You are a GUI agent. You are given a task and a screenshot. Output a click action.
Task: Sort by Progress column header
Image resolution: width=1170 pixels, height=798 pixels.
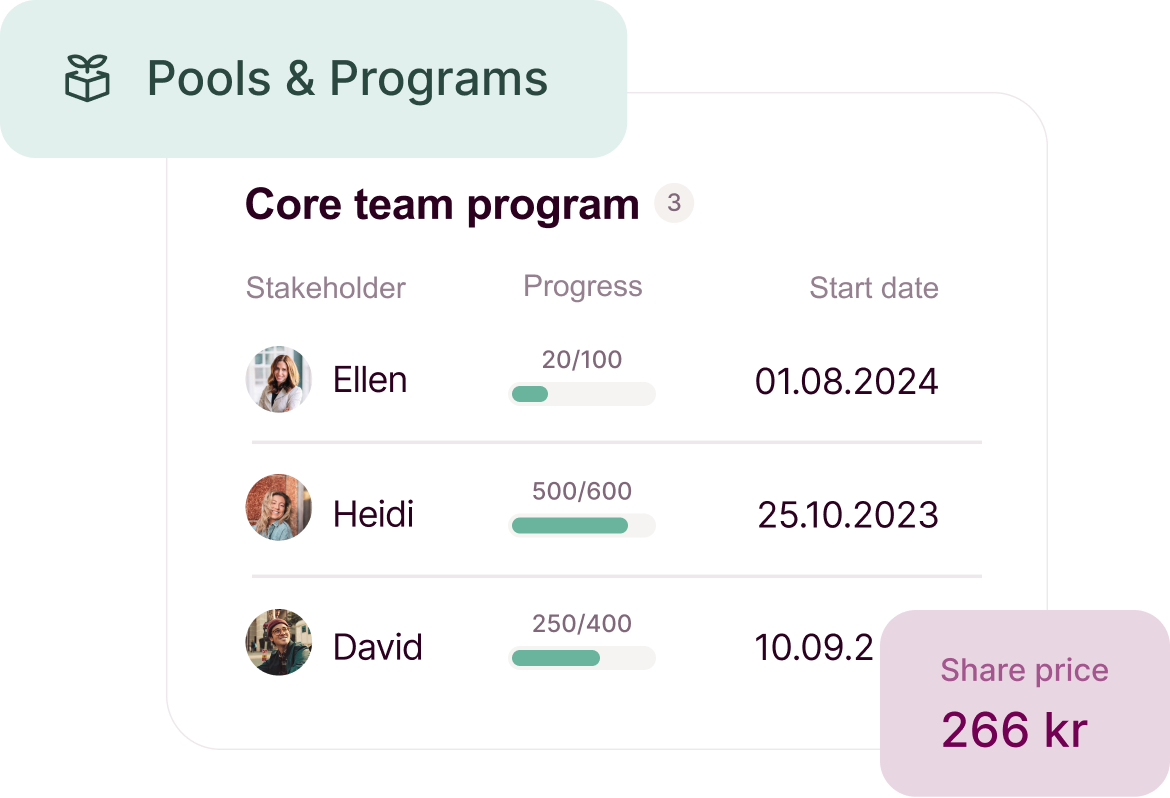pyautogui.click(x=583, y=287)
